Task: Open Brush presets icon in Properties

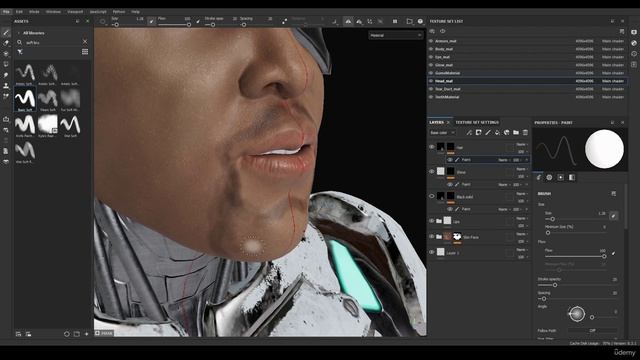Action: (613, 193)
